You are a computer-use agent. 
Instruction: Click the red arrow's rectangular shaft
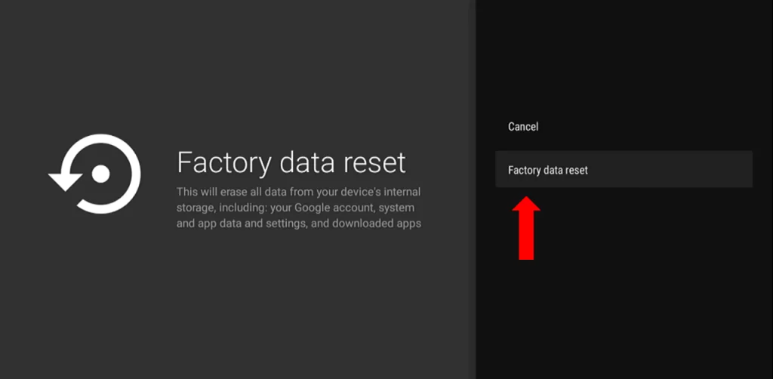point(526,237)
